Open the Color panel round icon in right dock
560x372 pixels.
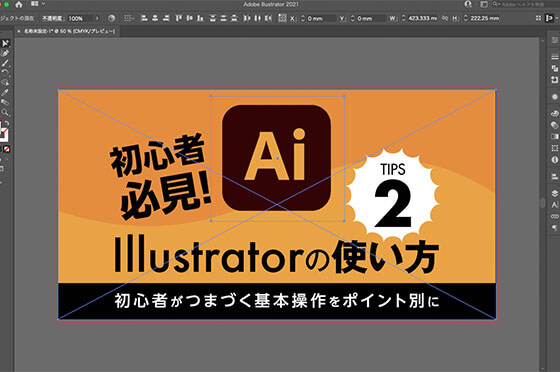click(x=555, y=97)
